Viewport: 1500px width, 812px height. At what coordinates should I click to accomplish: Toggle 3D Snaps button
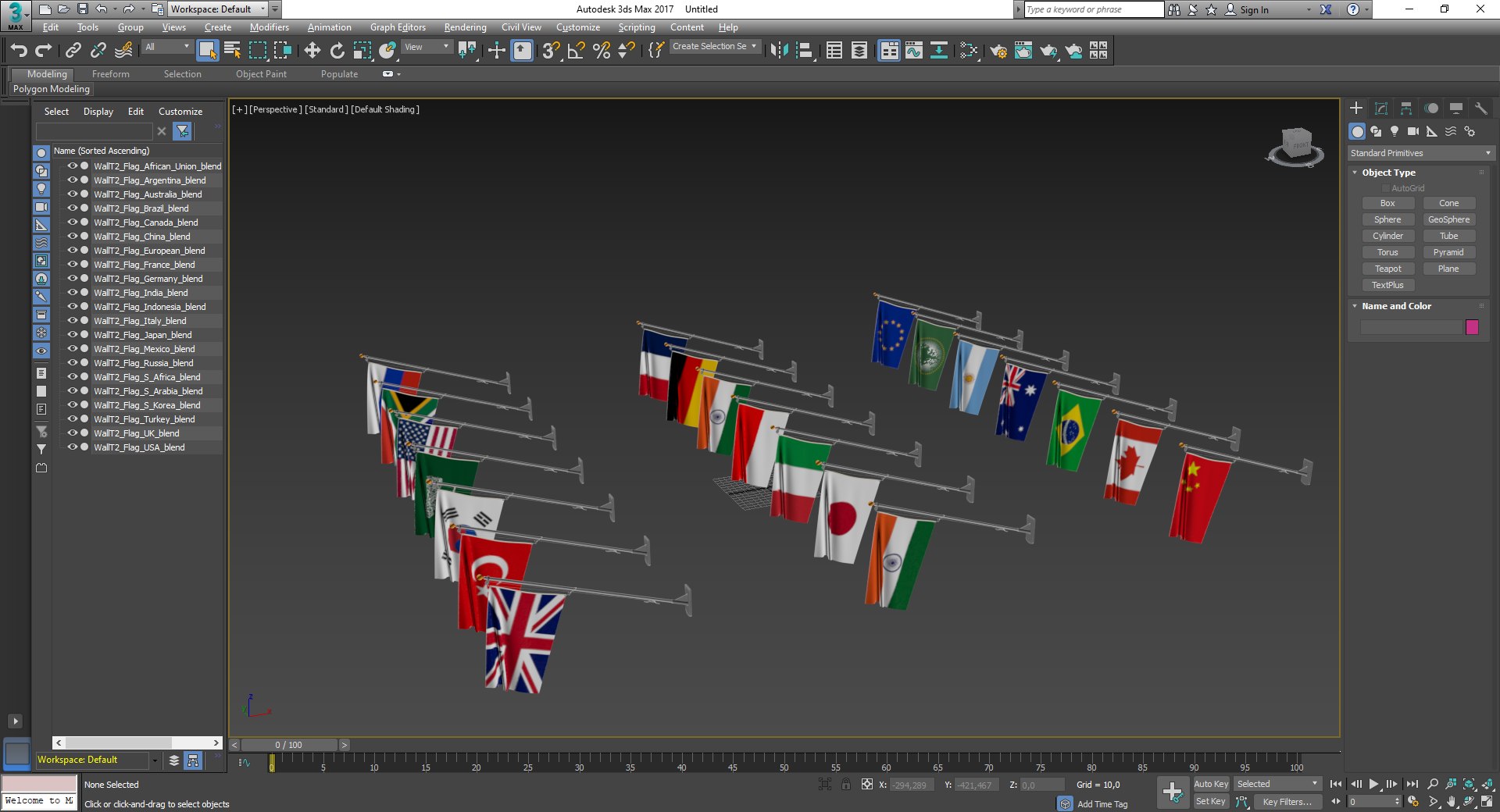click(x=551, y=51)
